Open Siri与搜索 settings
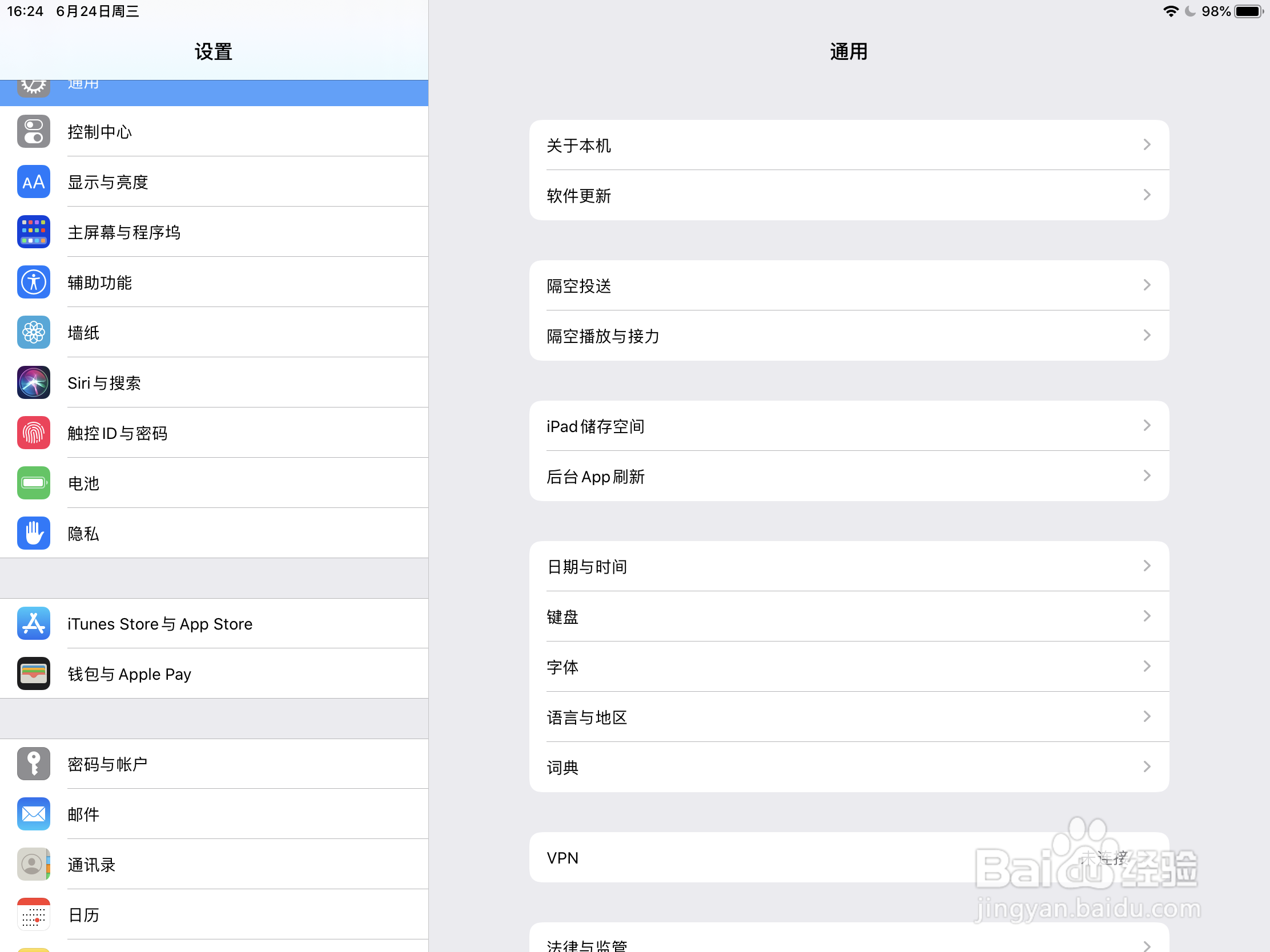 coord(214,383)
